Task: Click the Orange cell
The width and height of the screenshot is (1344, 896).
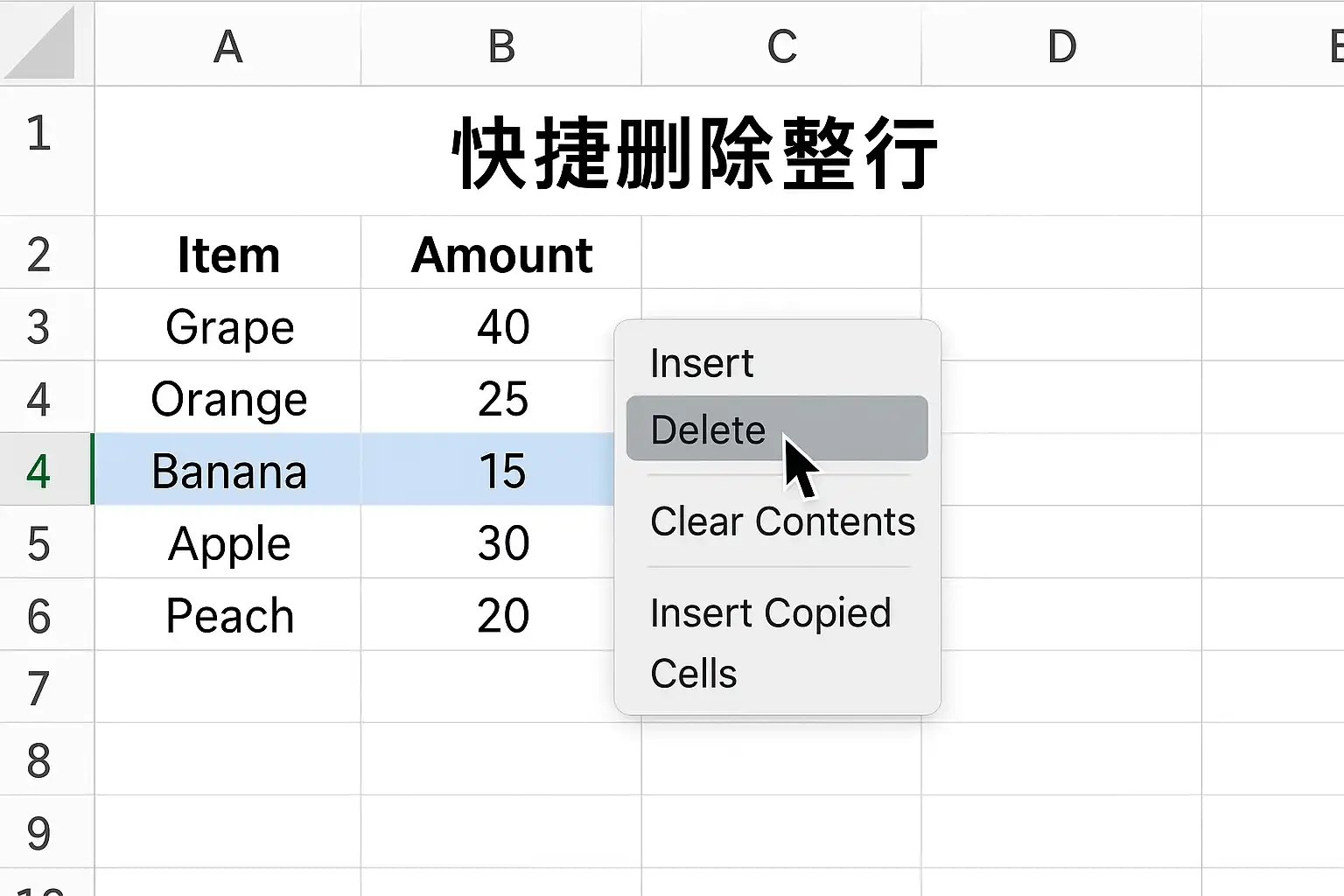Action: point(227,397)
